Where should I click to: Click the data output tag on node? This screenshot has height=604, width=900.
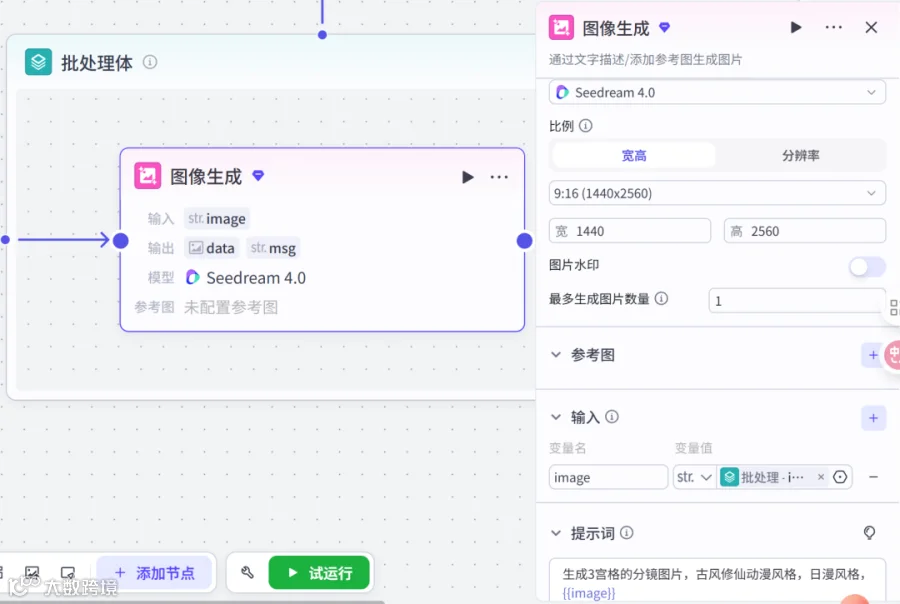[x=212, y=248]
